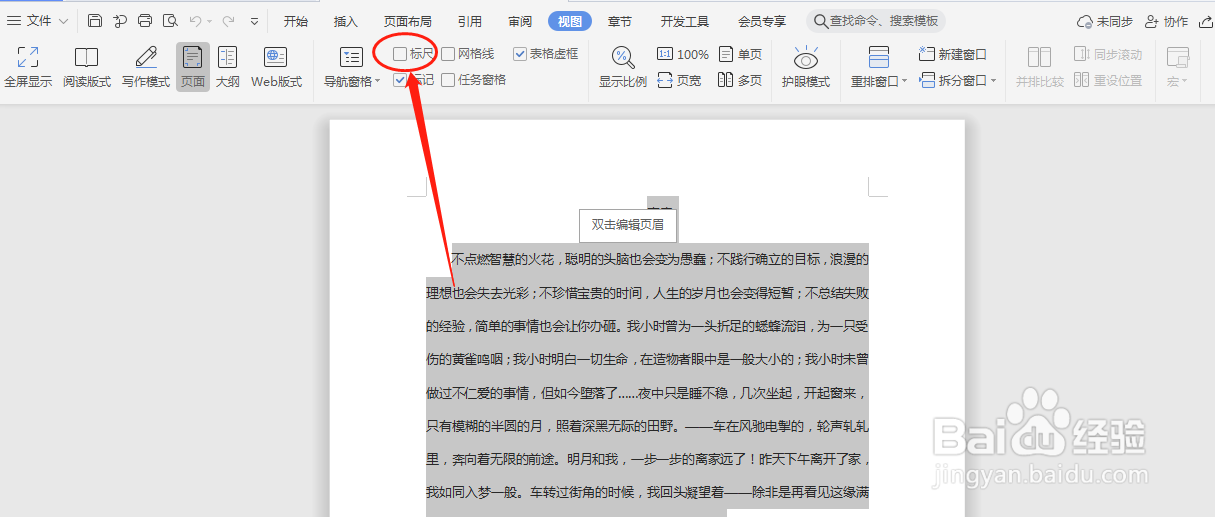Select the View tab (视图)
The width and height of the screenshot is (1215, 517).
pyautogui.click(x=570, y=21)
